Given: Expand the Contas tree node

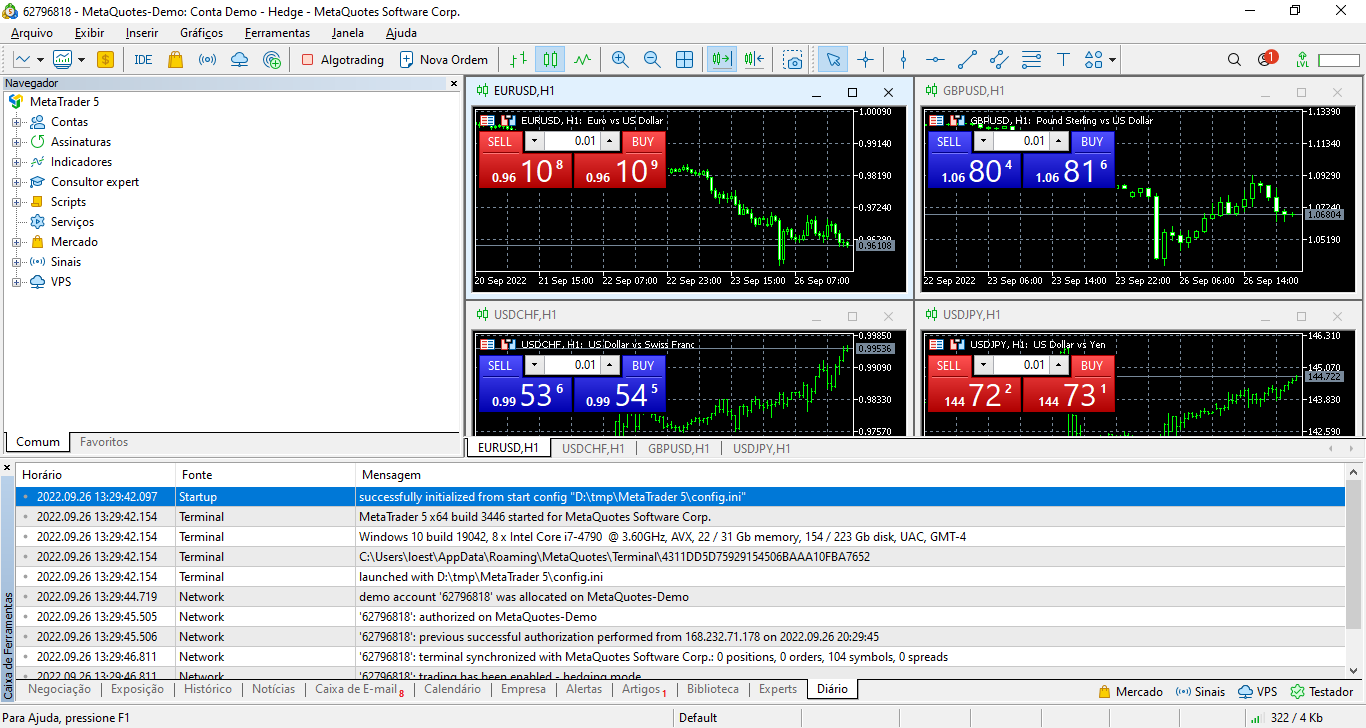Looking at the screenshot, I should tap(16, 122).
